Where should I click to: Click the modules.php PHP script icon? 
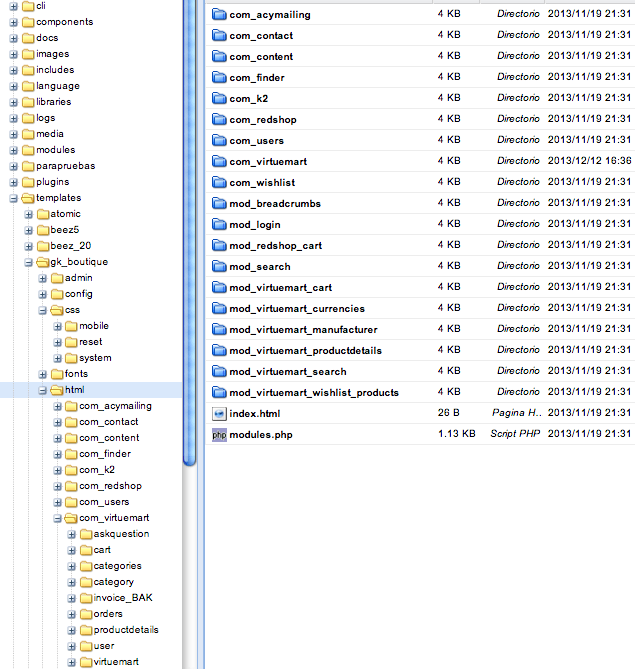219,435
